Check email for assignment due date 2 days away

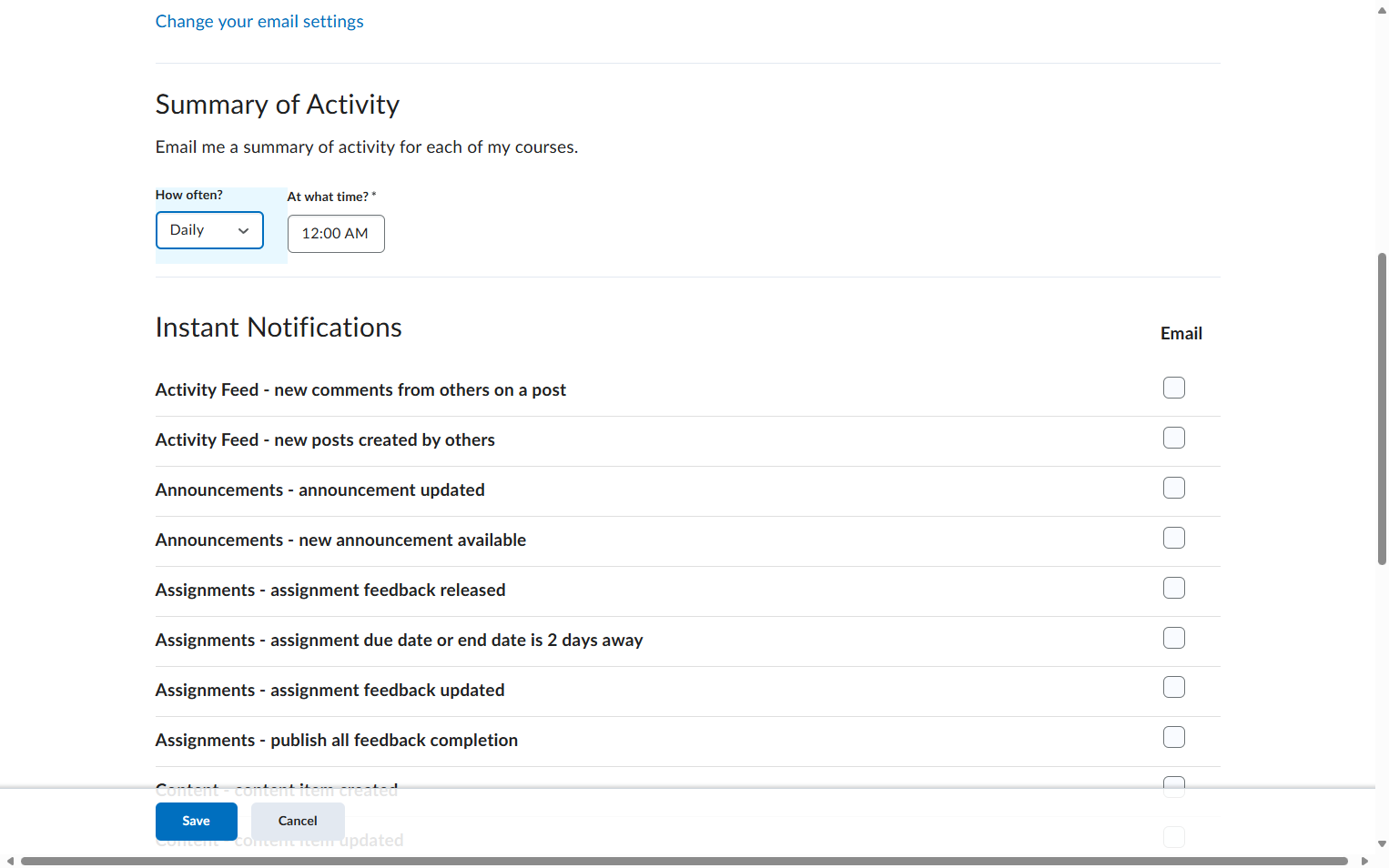tap(1174, 638)
